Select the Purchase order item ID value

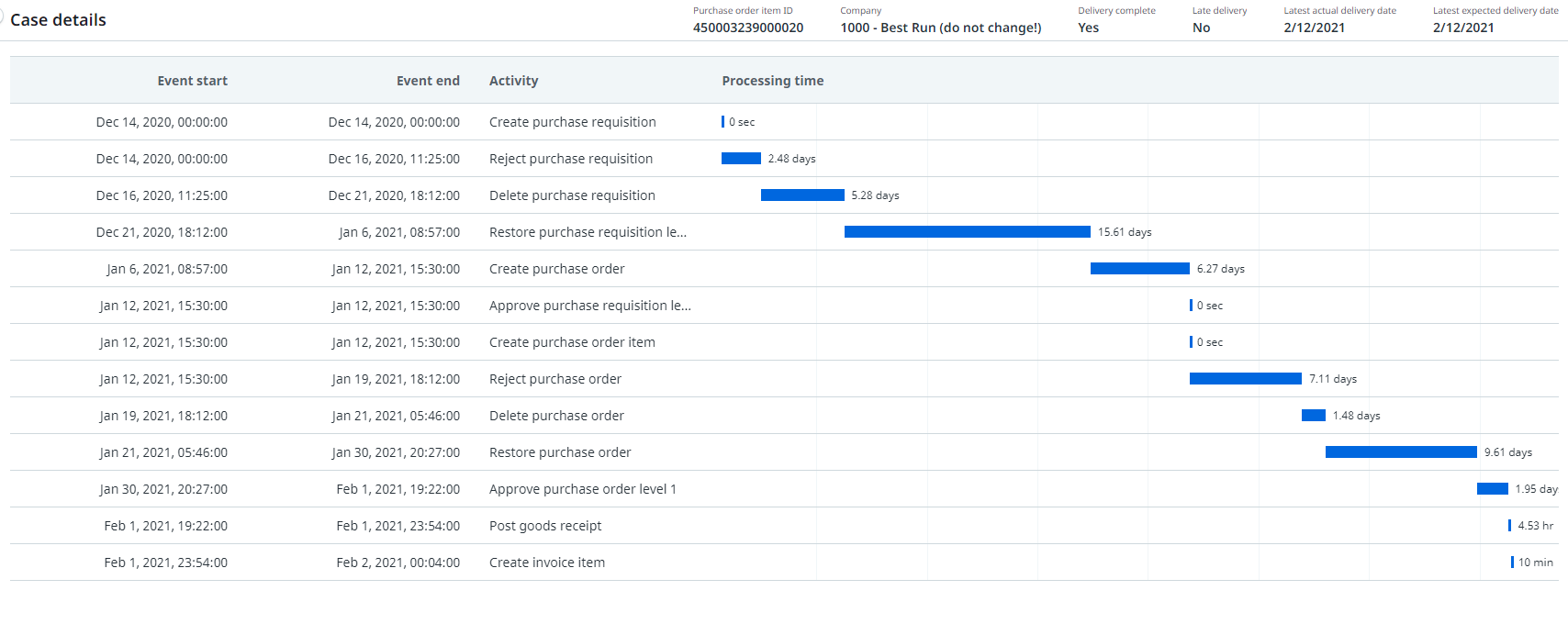pos(749,28)
